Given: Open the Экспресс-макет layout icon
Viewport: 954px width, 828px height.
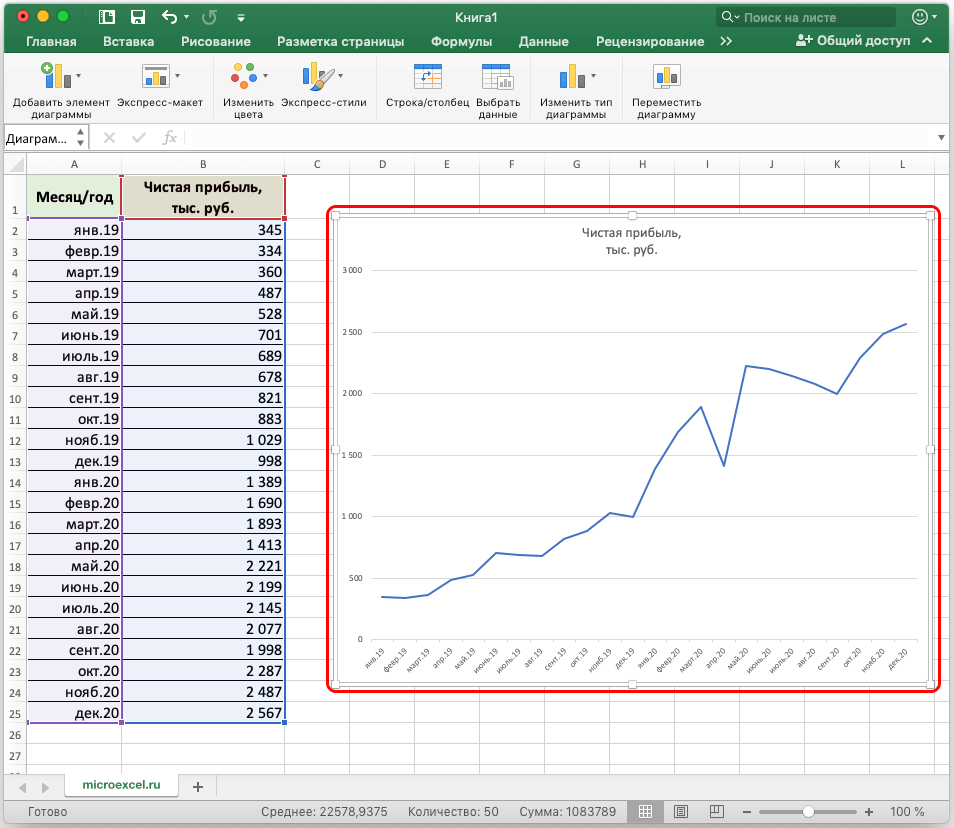Looking at the screenshot, I should [156, 76].
